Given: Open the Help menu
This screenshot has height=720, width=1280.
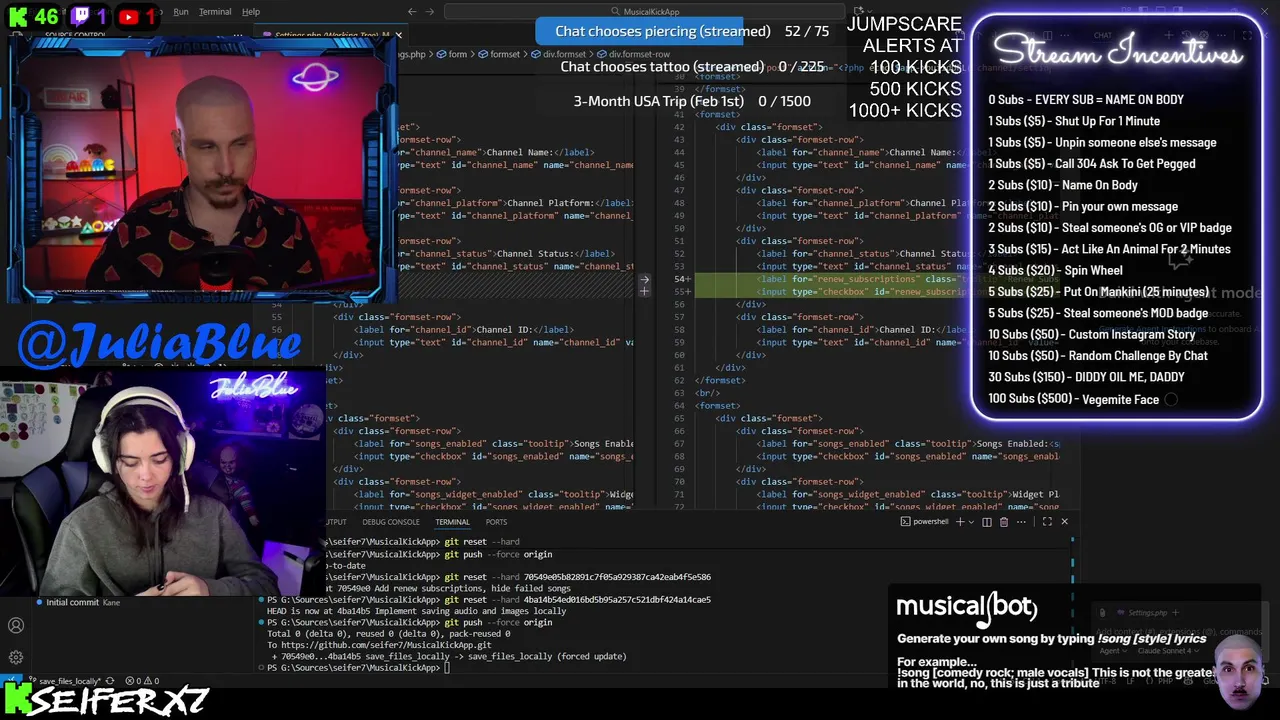Looking at the screenshot, I should [251, 12].
